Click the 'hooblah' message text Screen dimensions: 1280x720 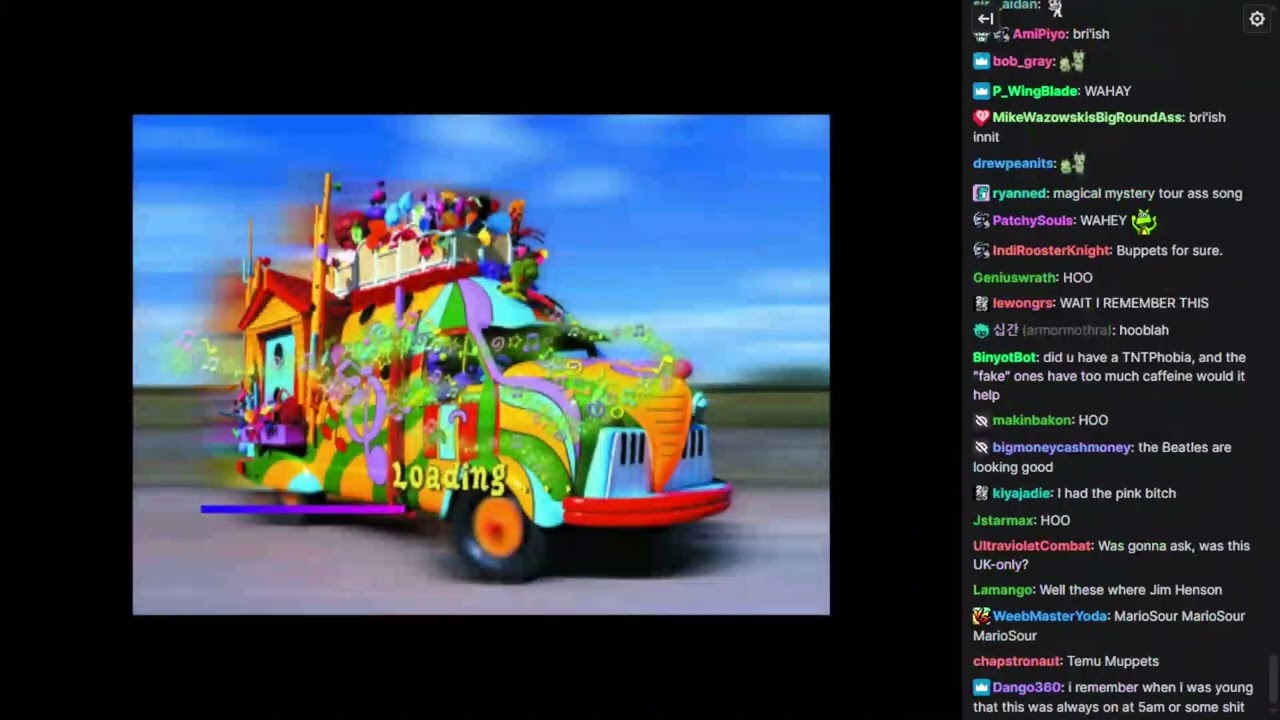[x=1144, y=330]
